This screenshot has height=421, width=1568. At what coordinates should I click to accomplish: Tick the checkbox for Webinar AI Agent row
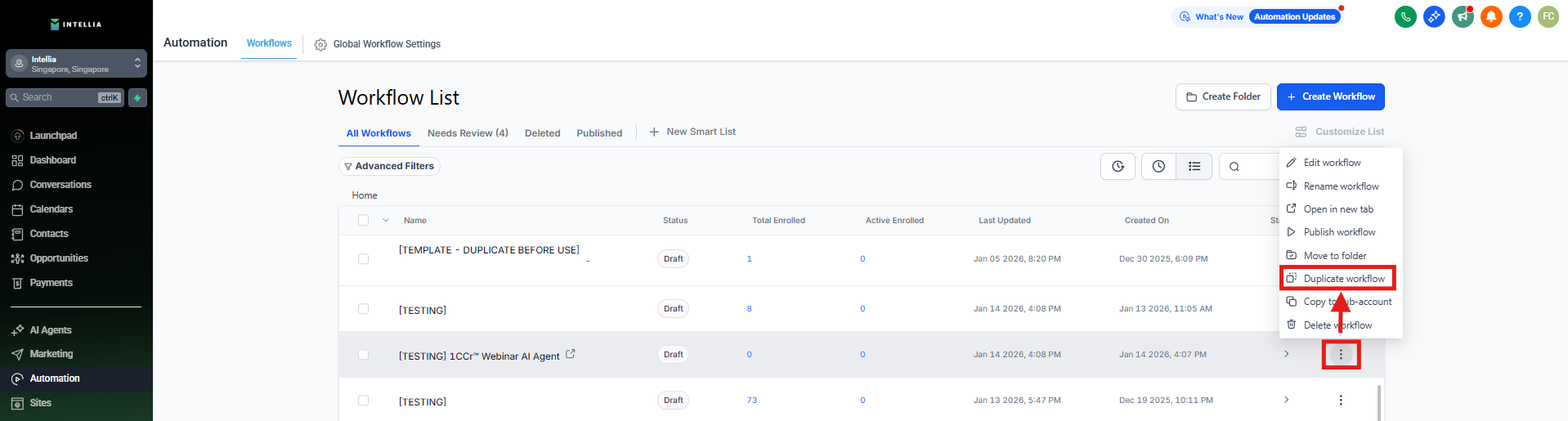click(364, 355)
